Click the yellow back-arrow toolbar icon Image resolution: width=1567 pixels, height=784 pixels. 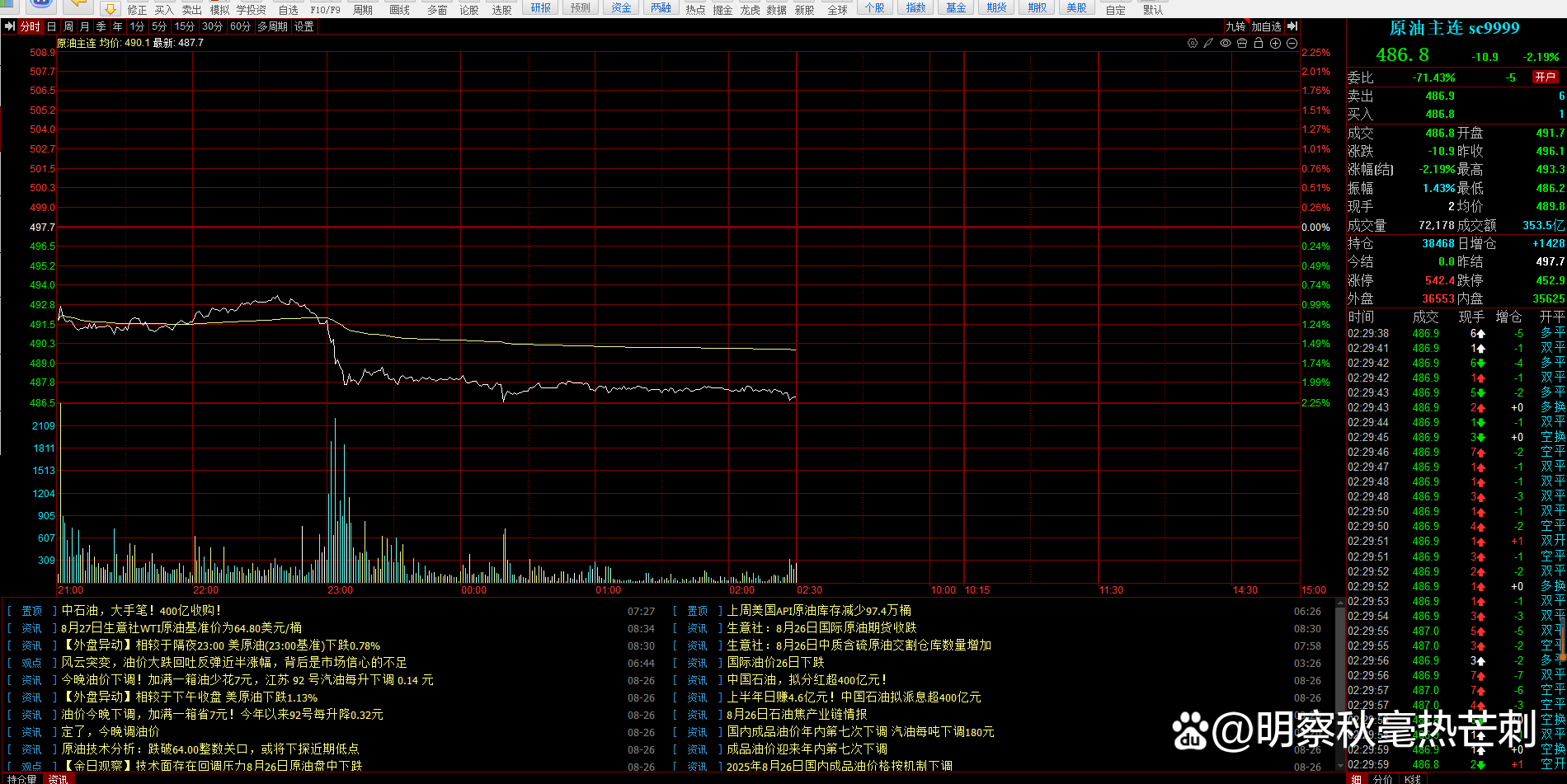tap(78, 6)
